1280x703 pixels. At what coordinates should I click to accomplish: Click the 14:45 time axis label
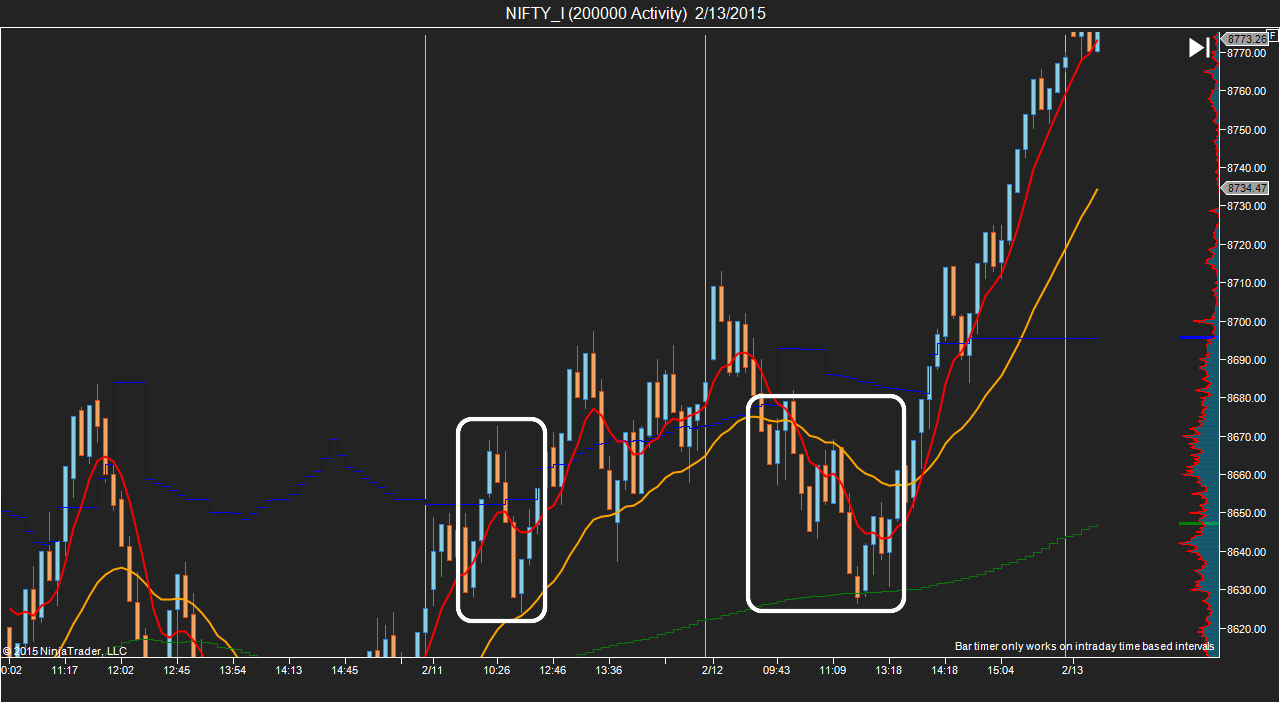(x=344, y=670)
